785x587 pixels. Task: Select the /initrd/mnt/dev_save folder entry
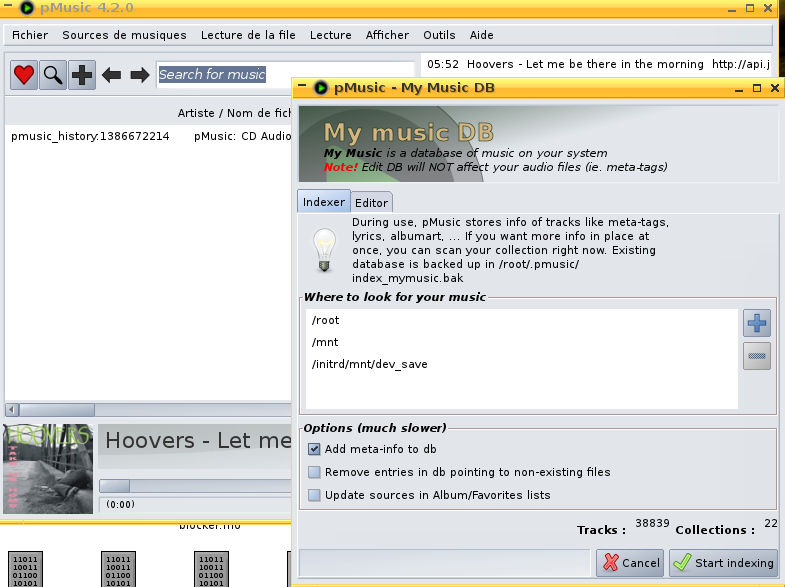(522, 364)
